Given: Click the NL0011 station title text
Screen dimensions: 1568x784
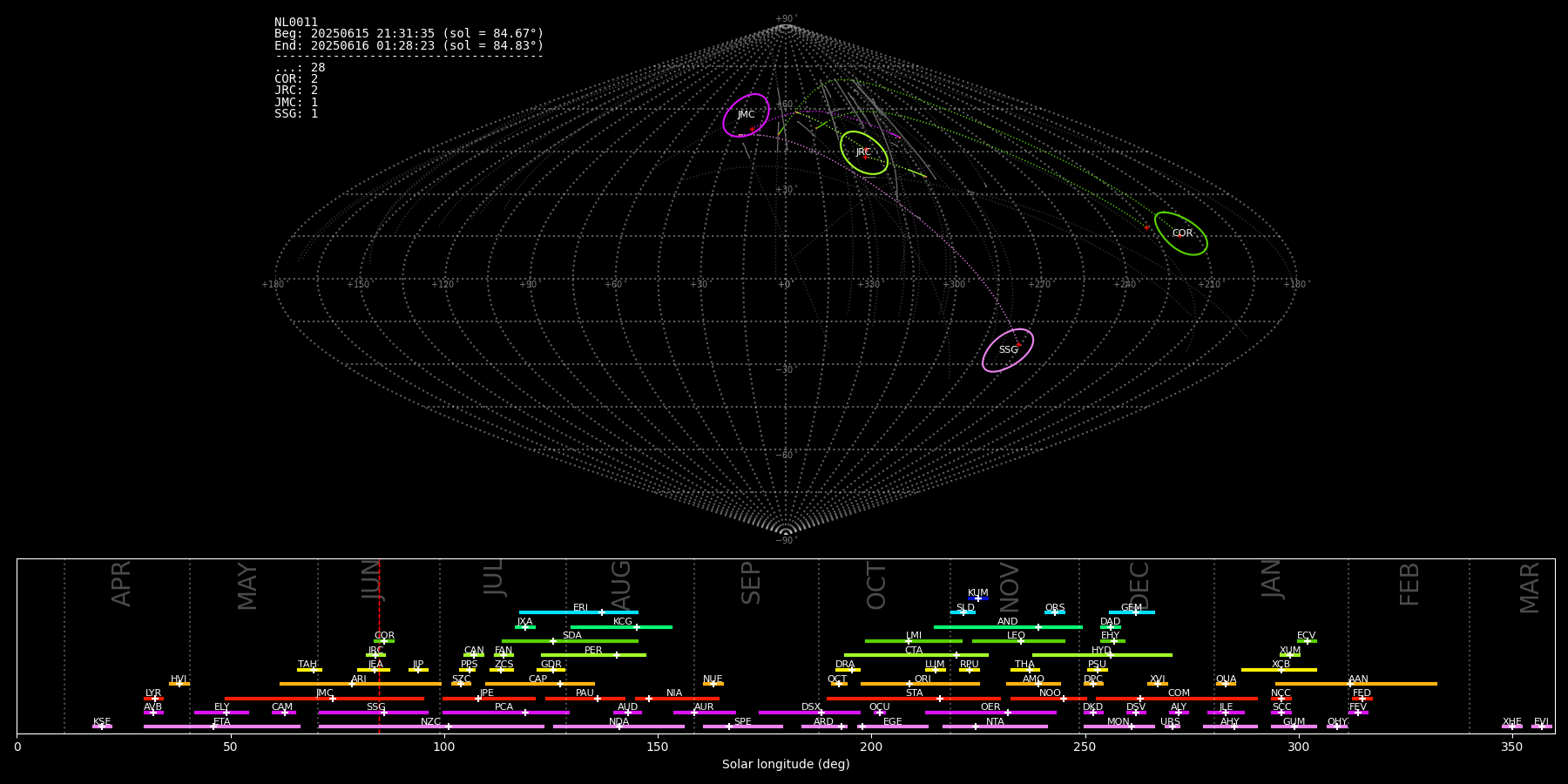Looking at the screenshot, I should [x=296, y=23].
